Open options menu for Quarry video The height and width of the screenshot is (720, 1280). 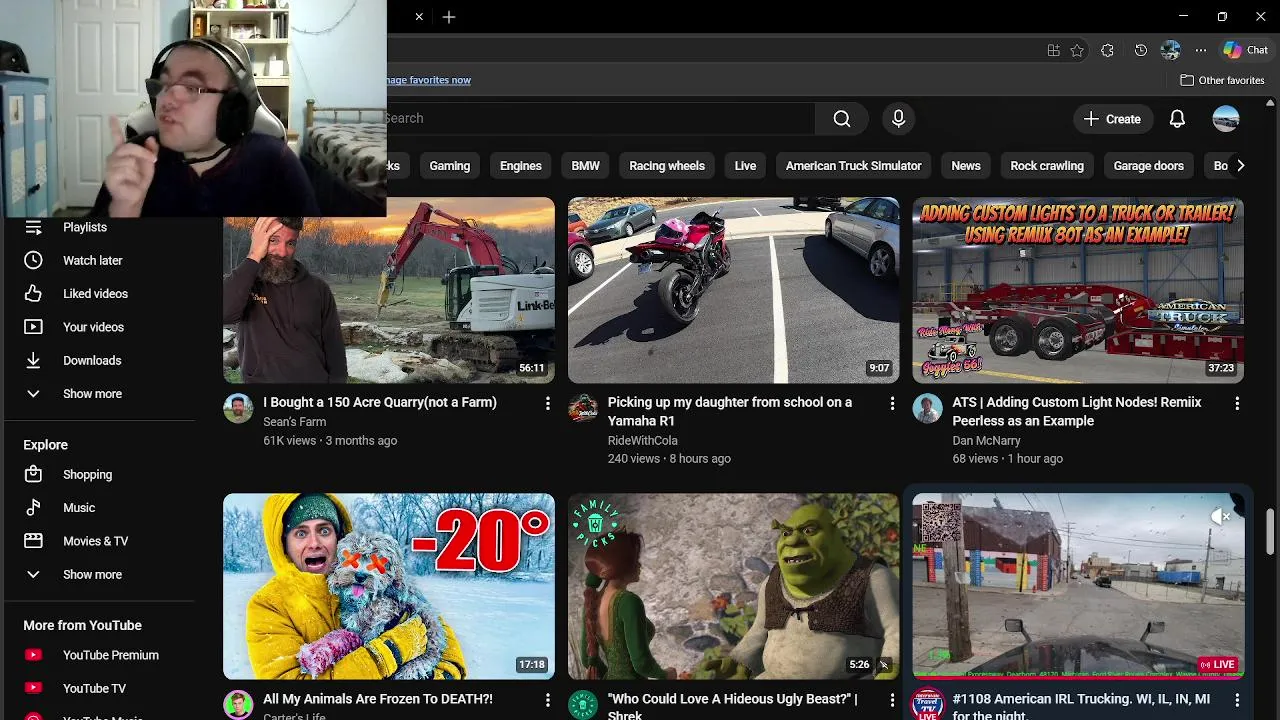point(547,403)
